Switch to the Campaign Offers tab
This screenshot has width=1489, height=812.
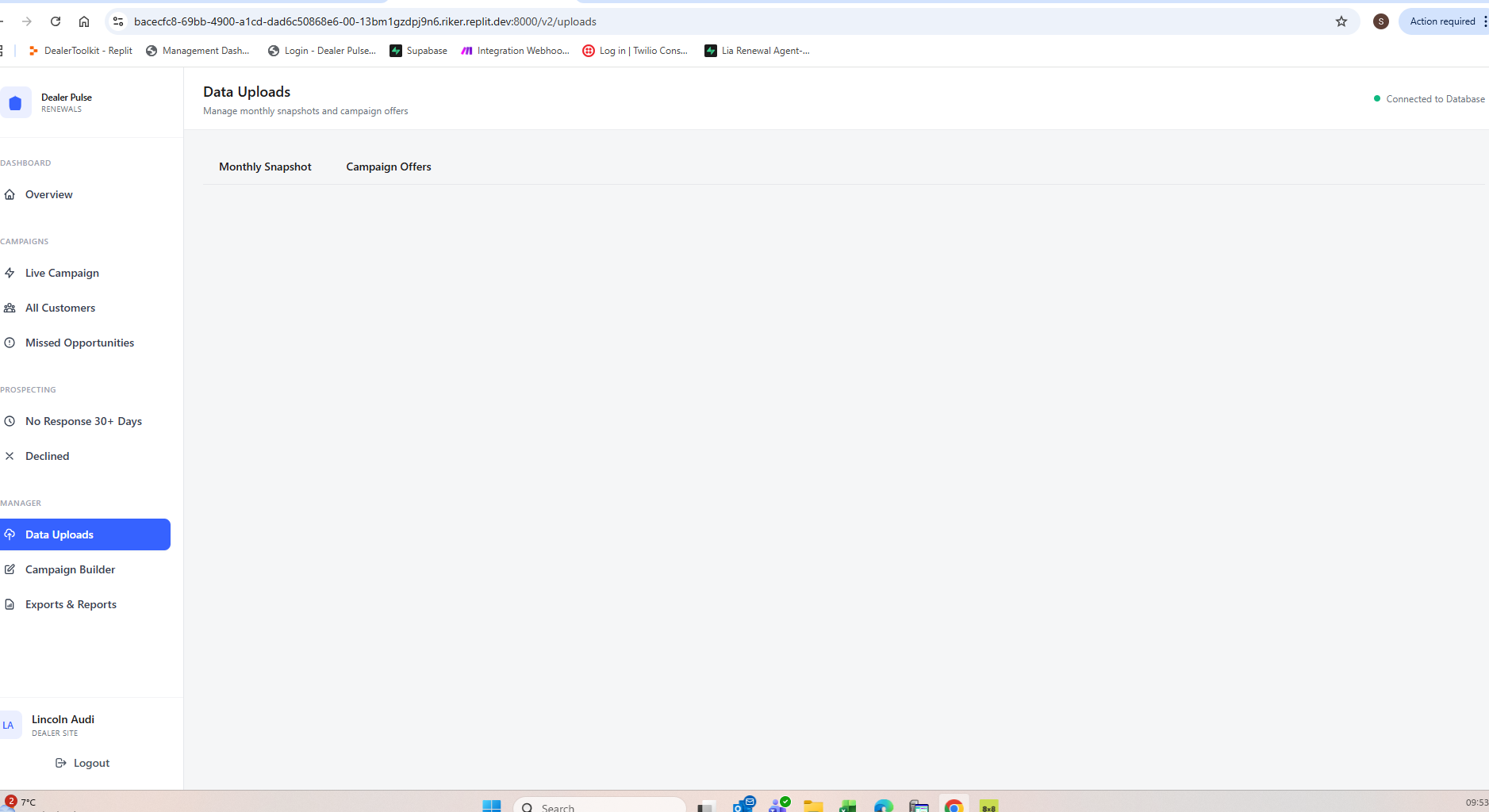point(389,167)
